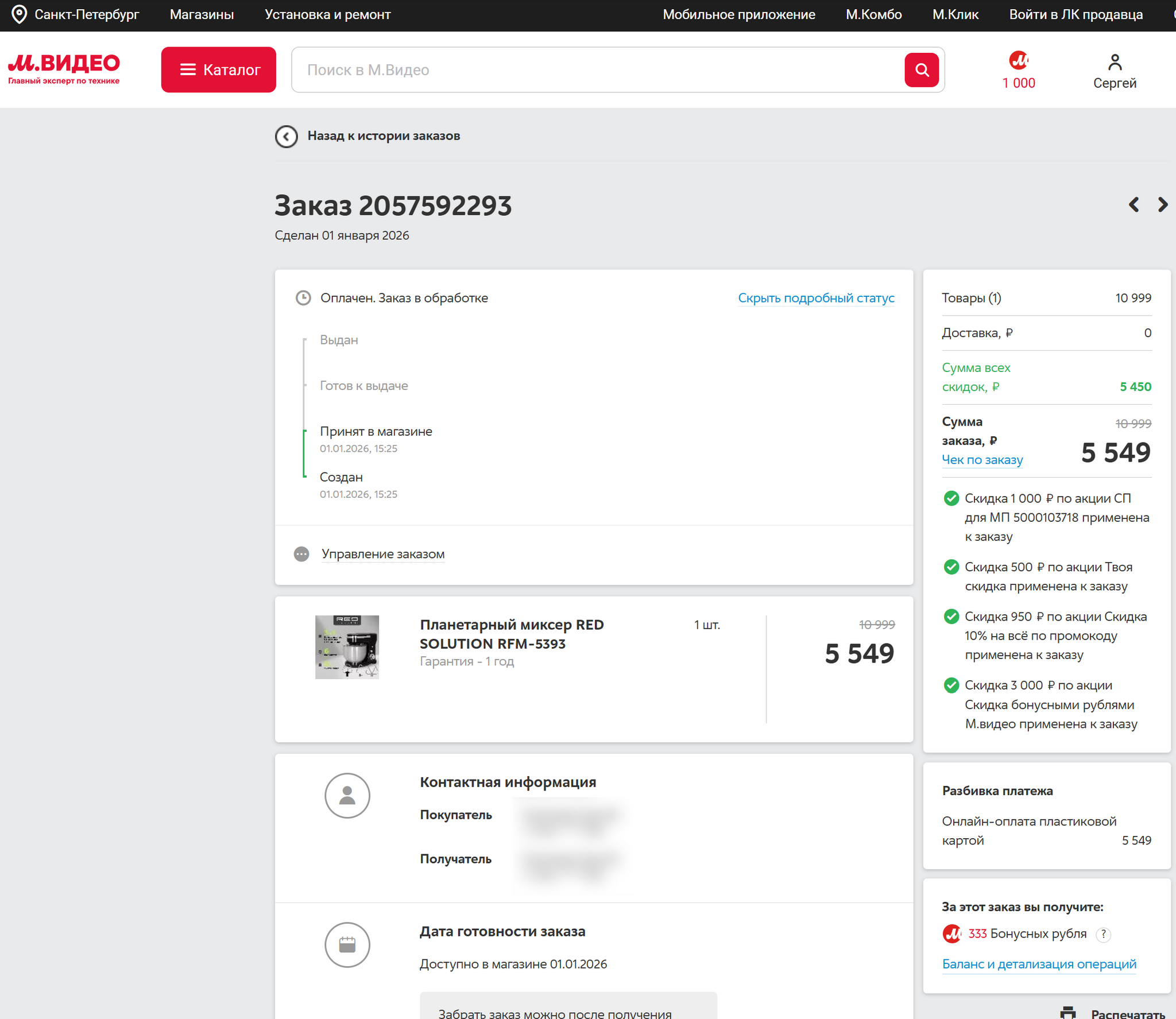Open the Баланс и детализация операций link
This screenshot has width=1176, height=1019.
[x=1039, y=964]
